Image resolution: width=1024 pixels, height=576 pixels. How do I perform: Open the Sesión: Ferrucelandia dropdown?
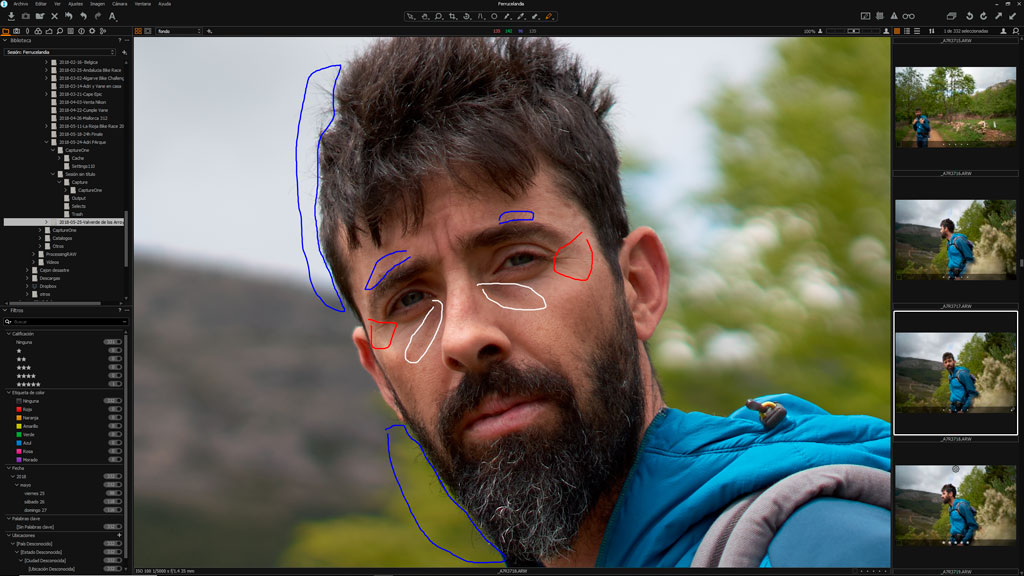[60, 52]
